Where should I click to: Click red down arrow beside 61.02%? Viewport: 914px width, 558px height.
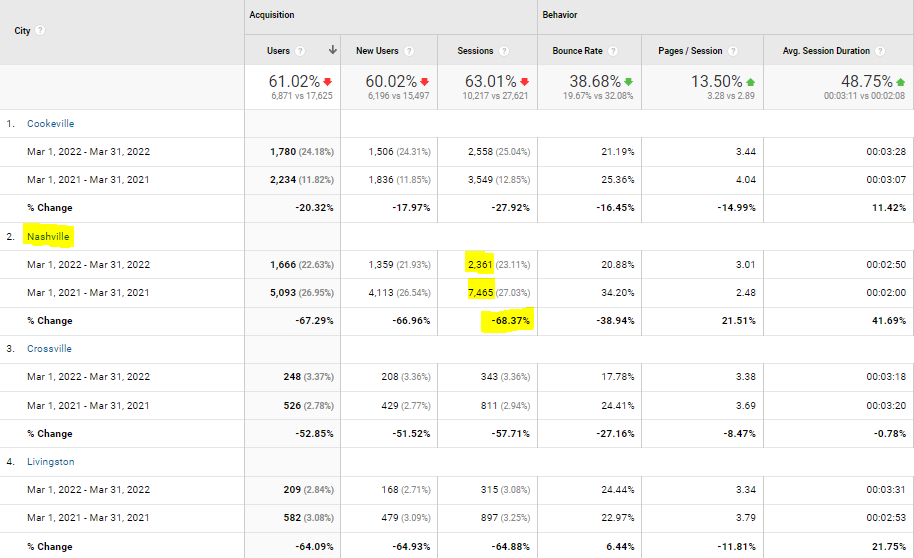click(328, 82)
